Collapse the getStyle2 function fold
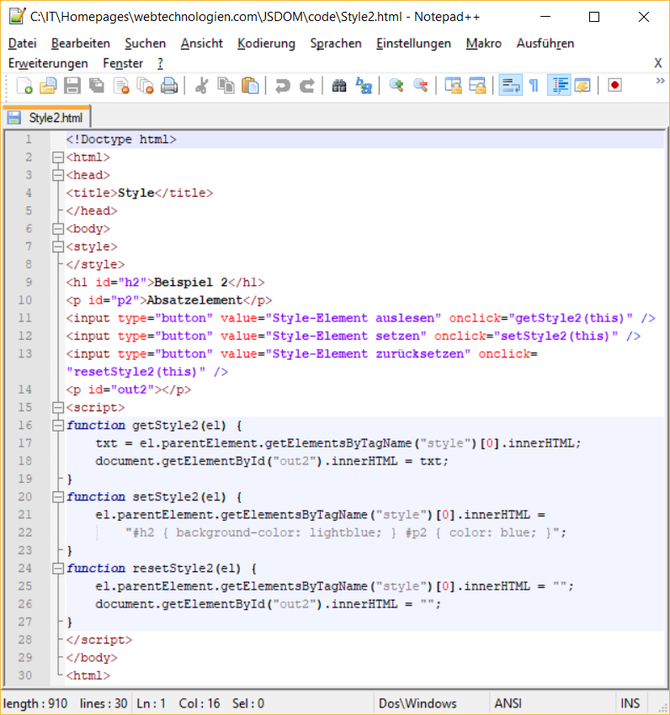This screenshot has height=715, width=670. pos(57,425)
